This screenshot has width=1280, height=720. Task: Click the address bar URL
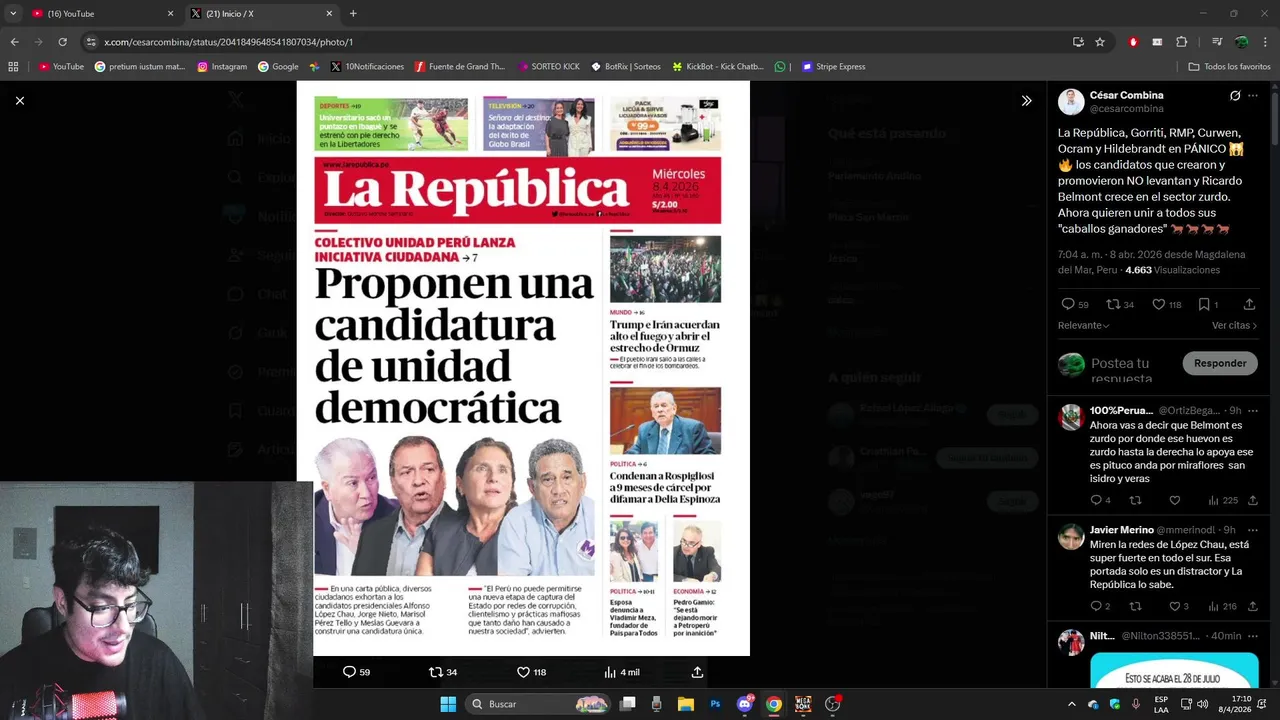pos(228,42)
